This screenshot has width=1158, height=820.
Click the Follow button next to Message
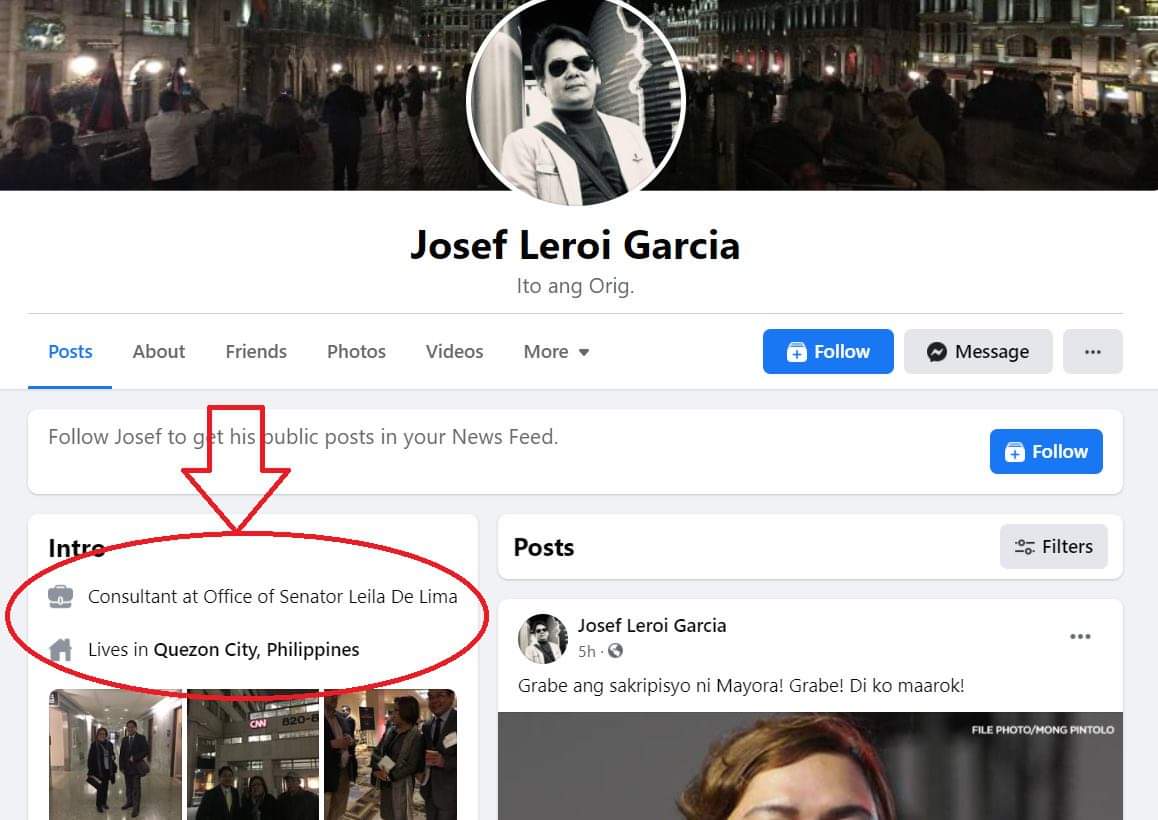coord(828,352)
